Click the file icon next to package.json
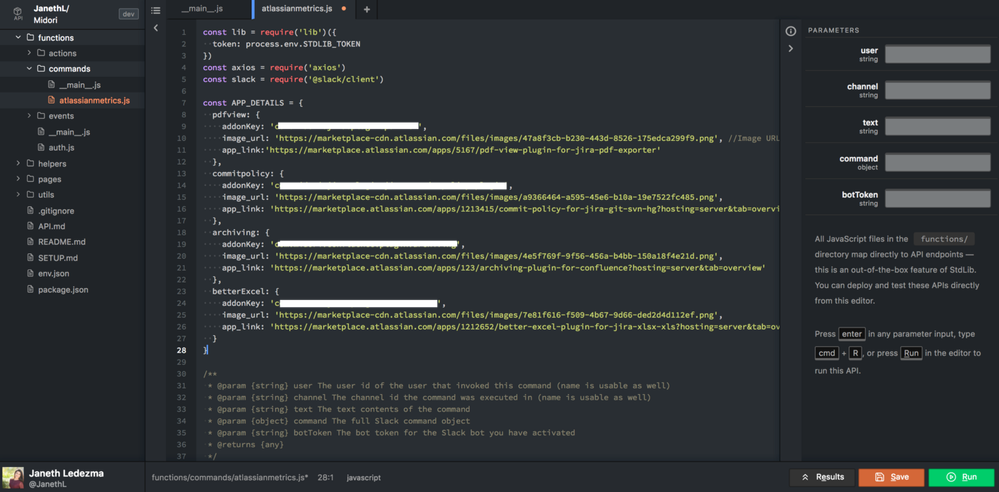 tap(30, 289)
